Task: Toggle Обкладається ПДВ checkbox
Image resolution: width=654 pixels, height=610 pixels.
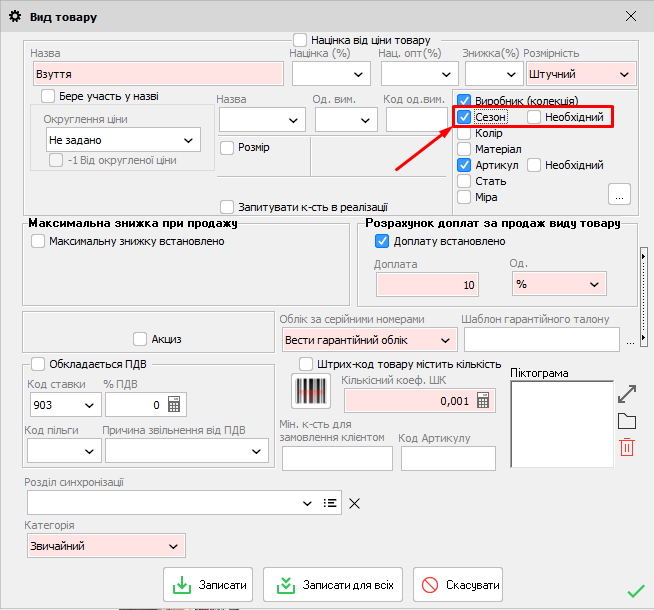Action: pyautogui.click(x=38, y=364)
